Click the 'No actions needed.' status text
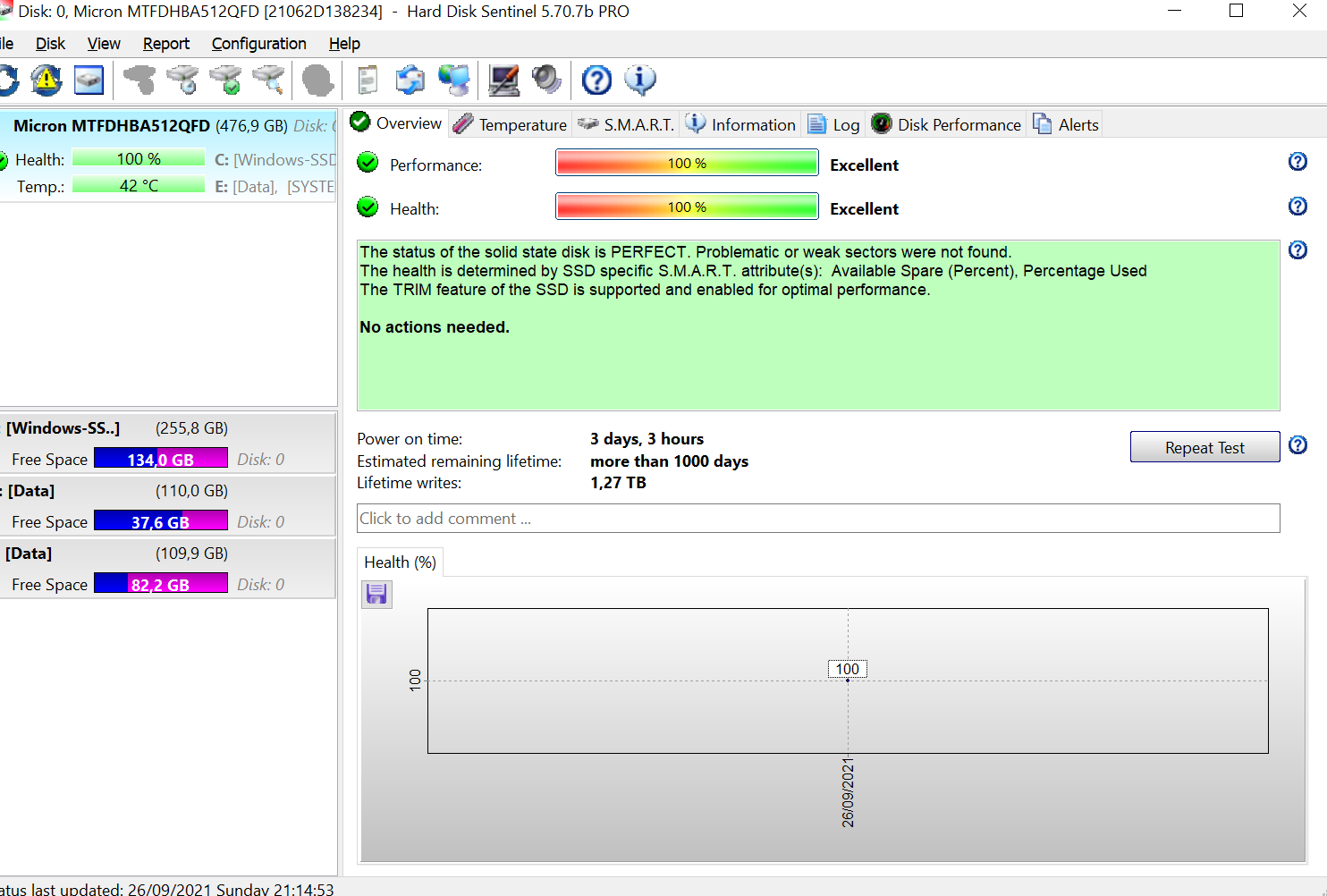Screen dimensions: 1327x896 (x=435, y=327)
